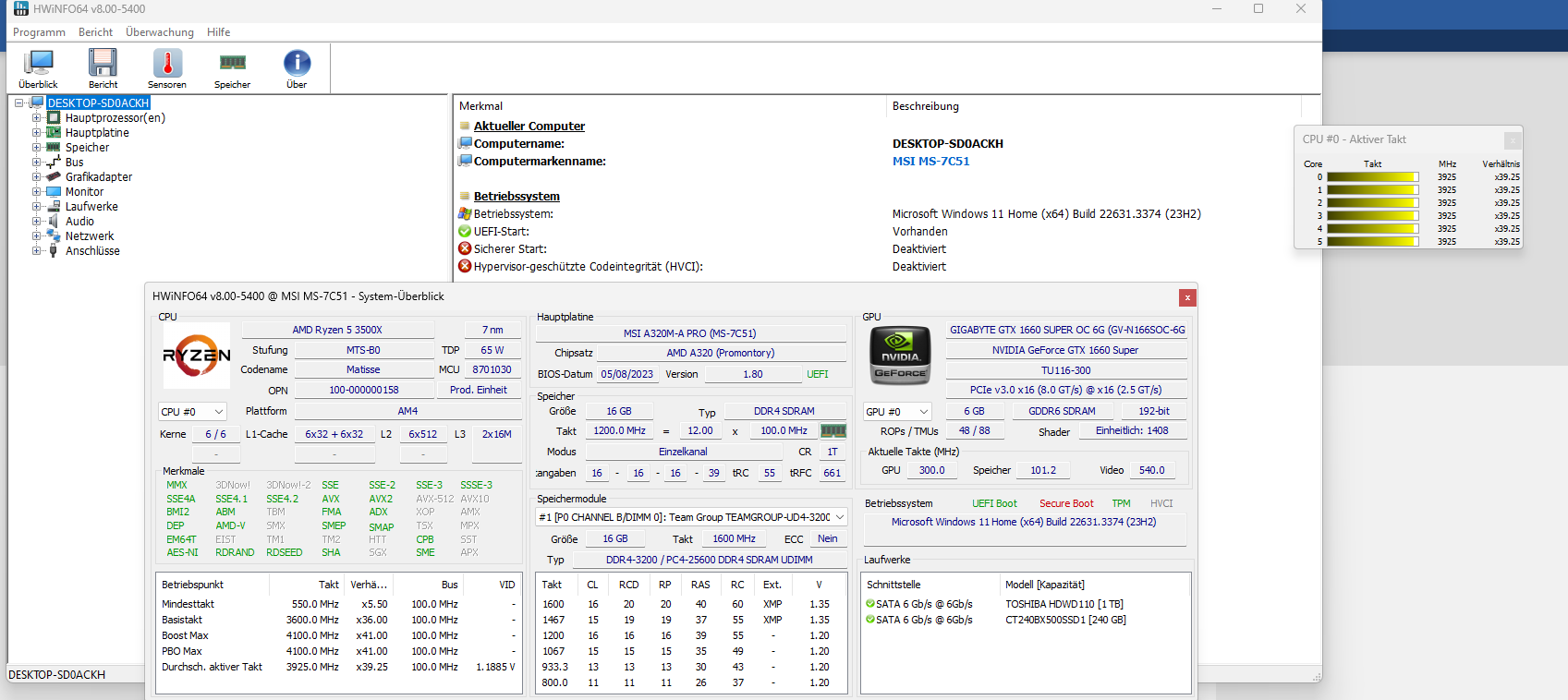Expand the Audio tree node
Screen dimensions: 1568x700
point(37,222)
